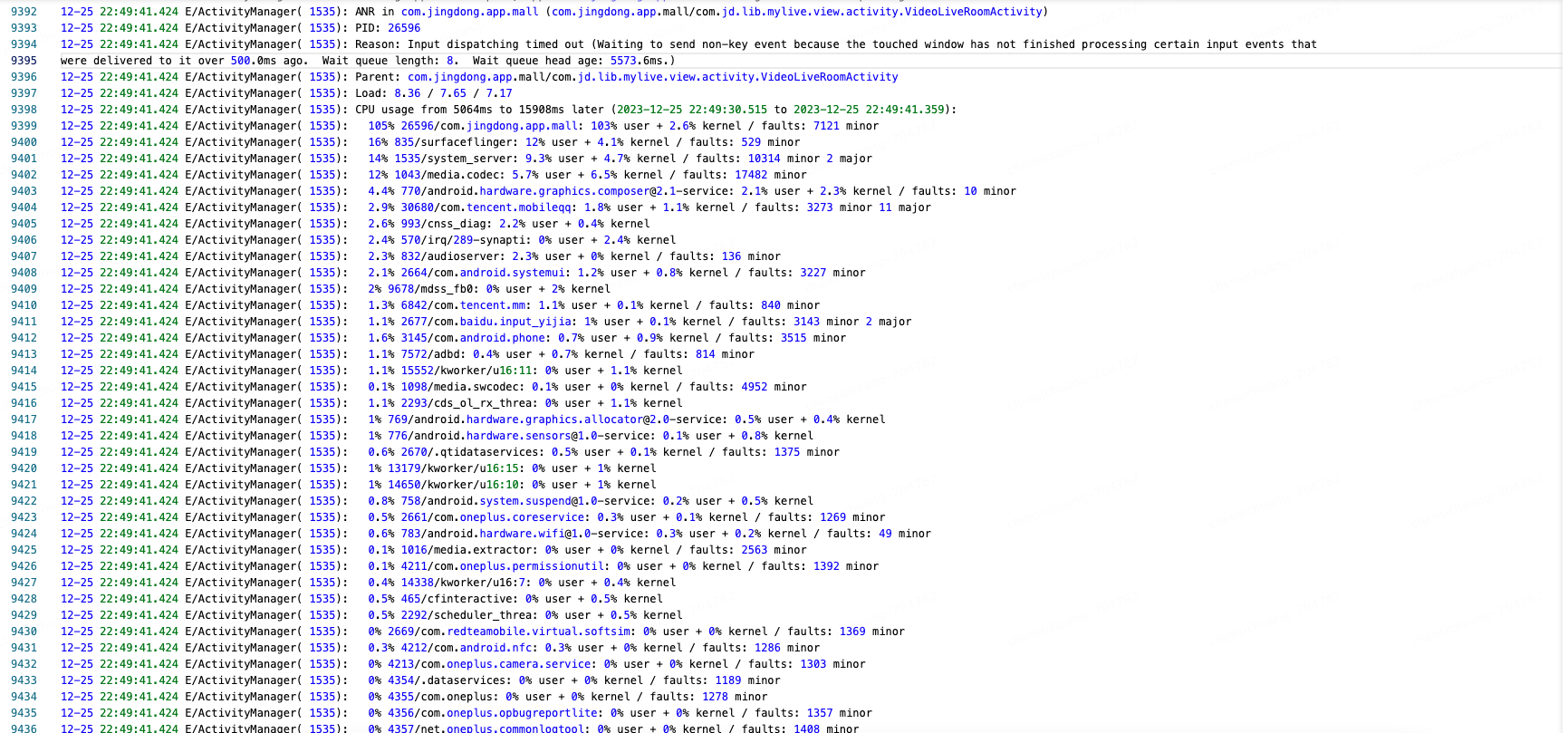
Task: Select '4356/com.oneplus.opbugreportlite' entry
Action: [x=493, y=713]
